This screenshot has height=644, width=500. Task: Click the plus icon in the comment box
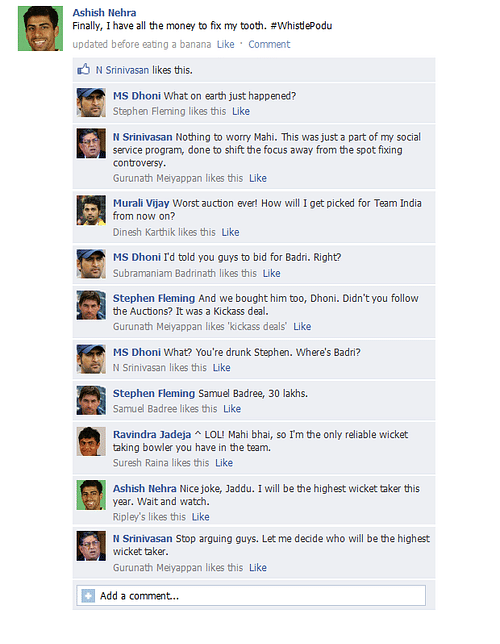click(x=88, y=596)
